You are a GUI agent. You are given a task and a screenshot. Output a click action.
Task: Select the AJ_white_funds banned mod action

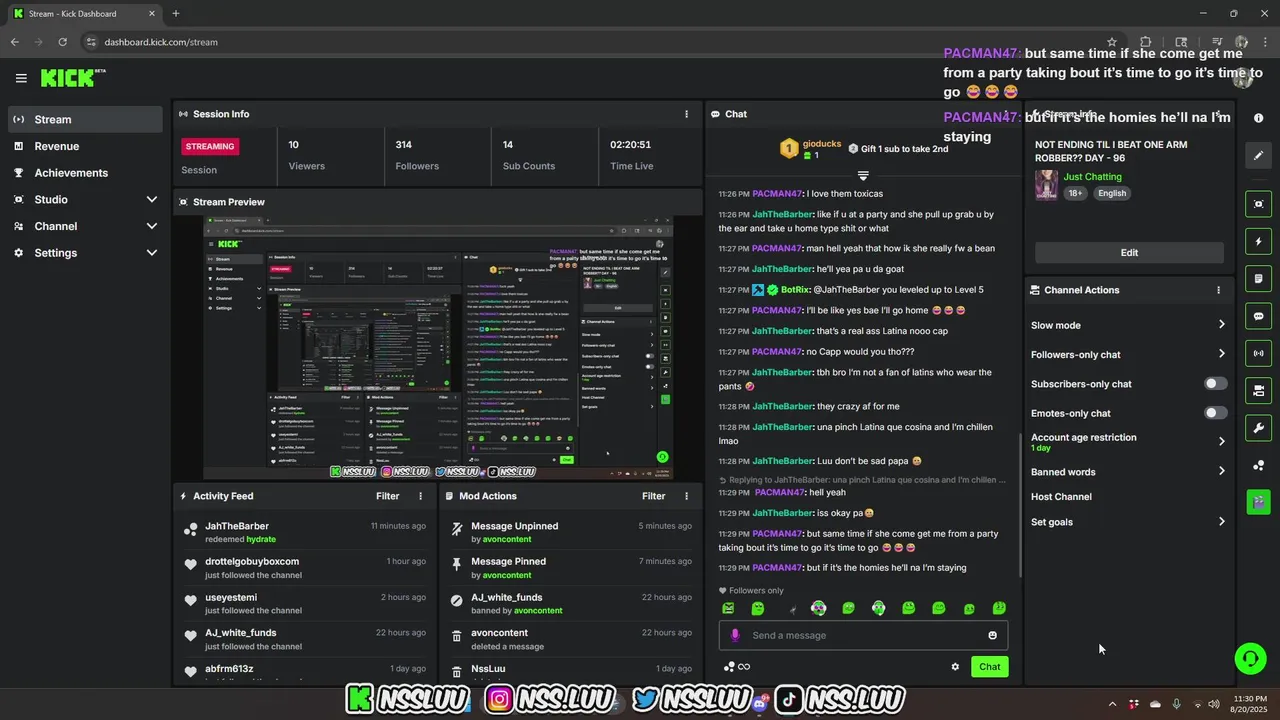pos(570,604)
